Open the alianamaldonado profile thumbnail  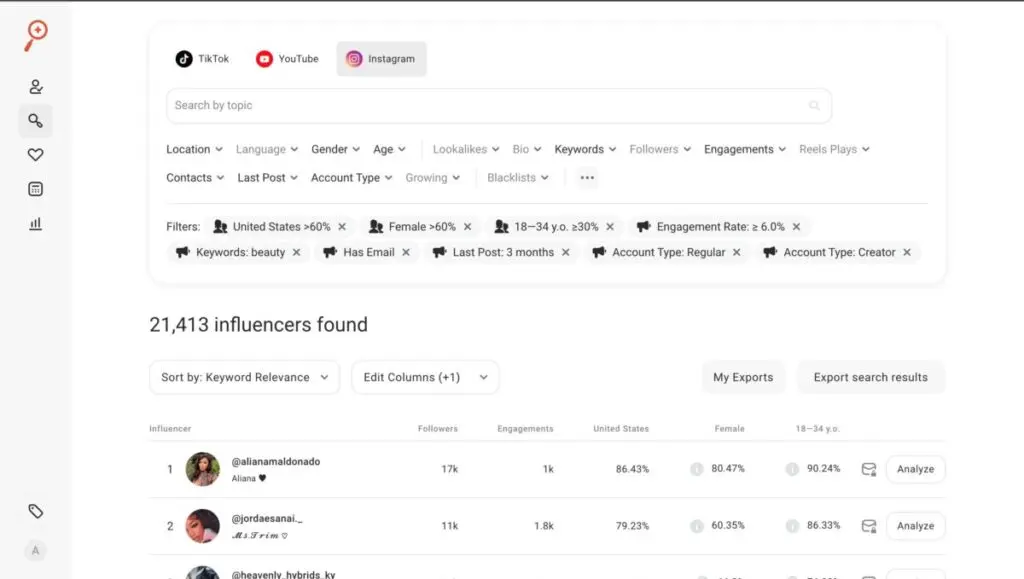[203, 469]
